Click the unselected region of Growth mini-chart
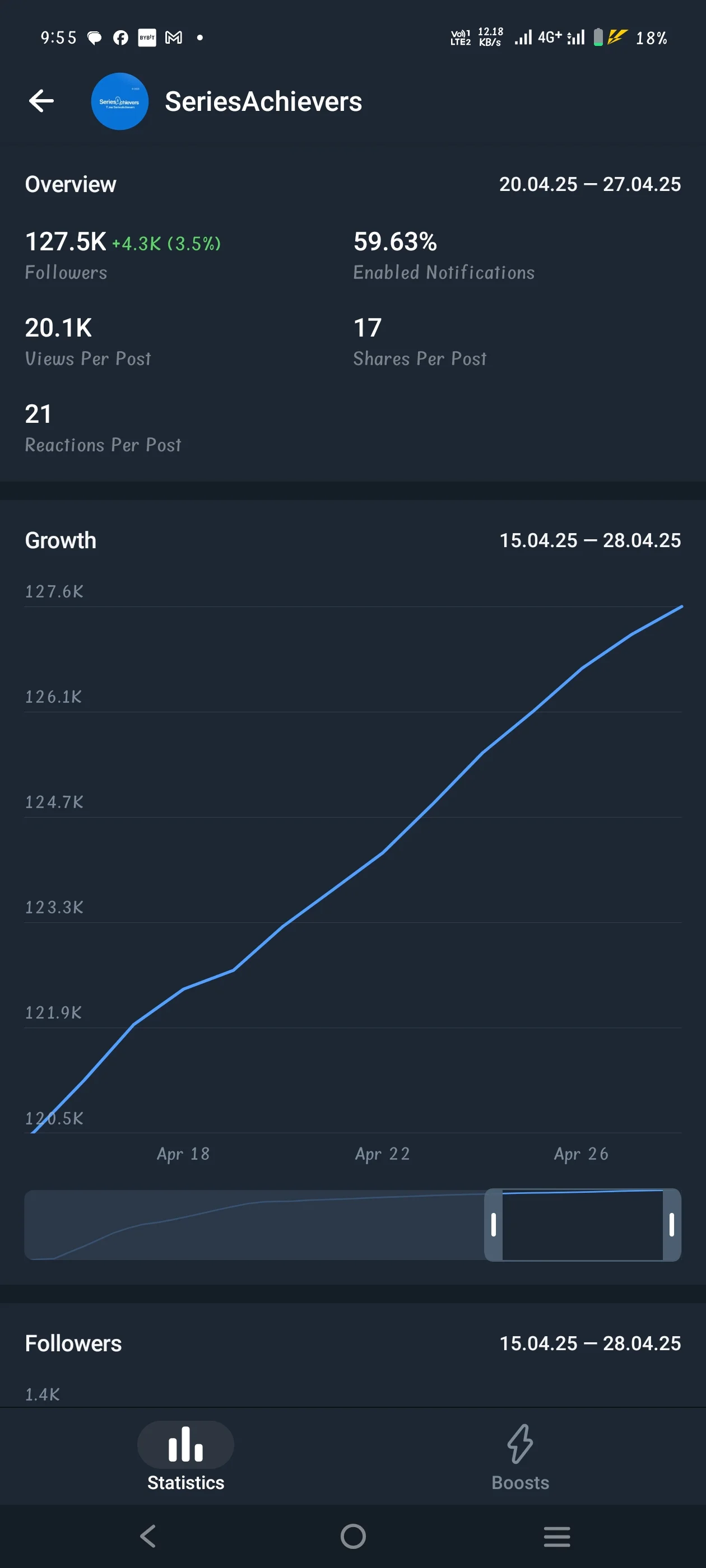 pos(254,1225)
